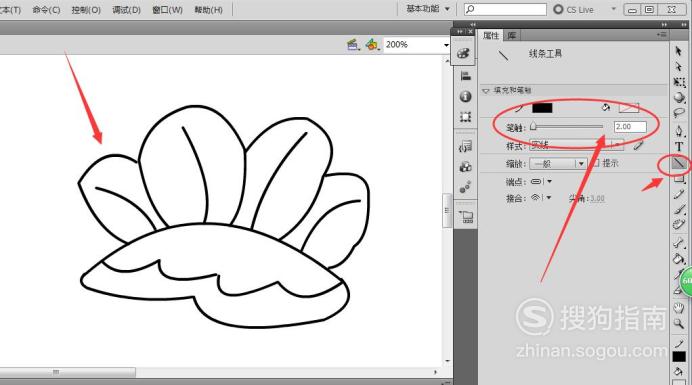
Task: Select the Text tool
Action: [679, 147]
